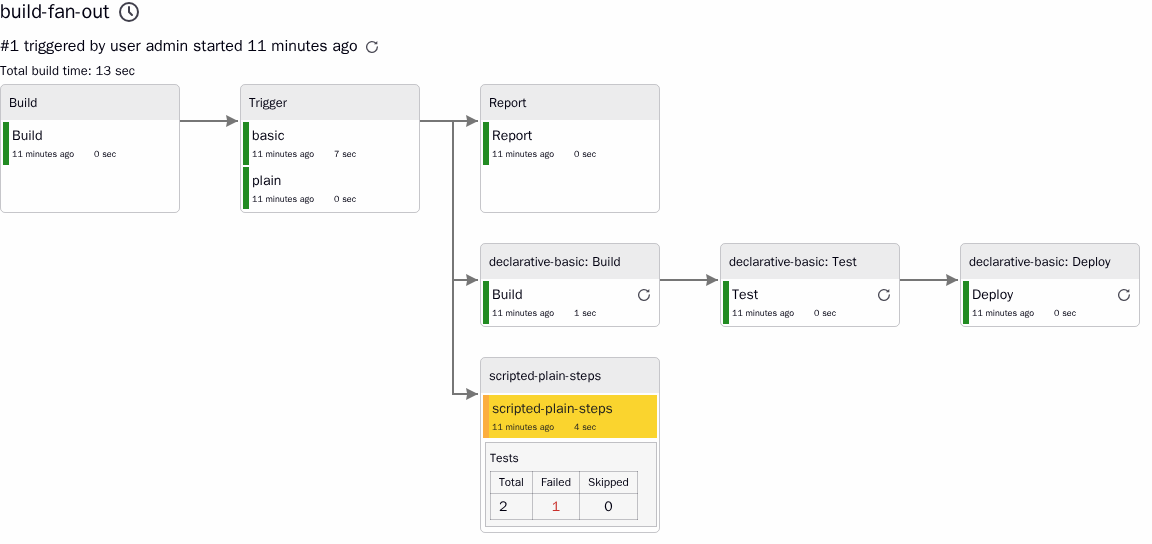Open the Build job under declarative-basic: Build
This screenshot has width=1152, height=544.
click(507, 294)
